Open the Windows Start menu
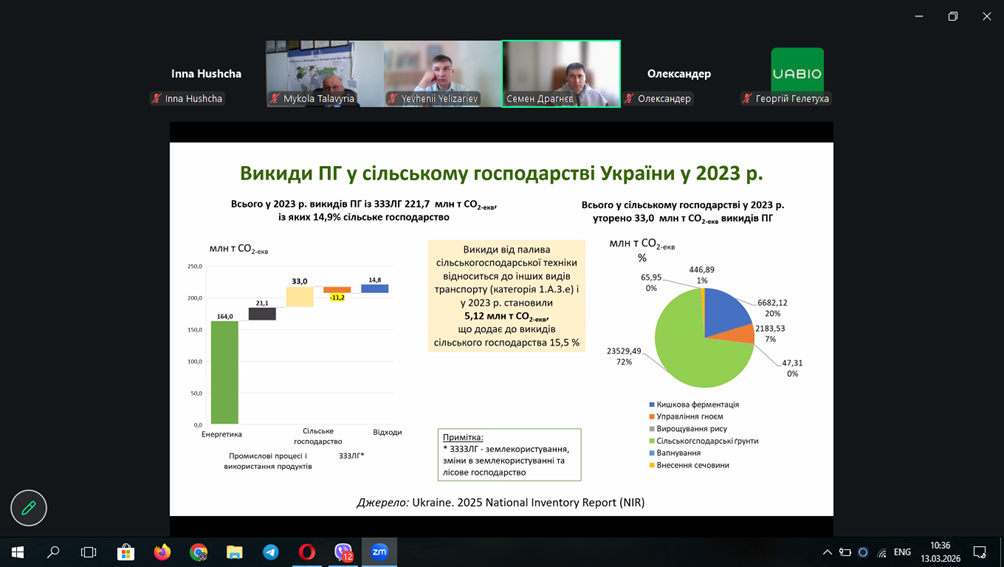 pyautogui.click(x=18, y=552)
